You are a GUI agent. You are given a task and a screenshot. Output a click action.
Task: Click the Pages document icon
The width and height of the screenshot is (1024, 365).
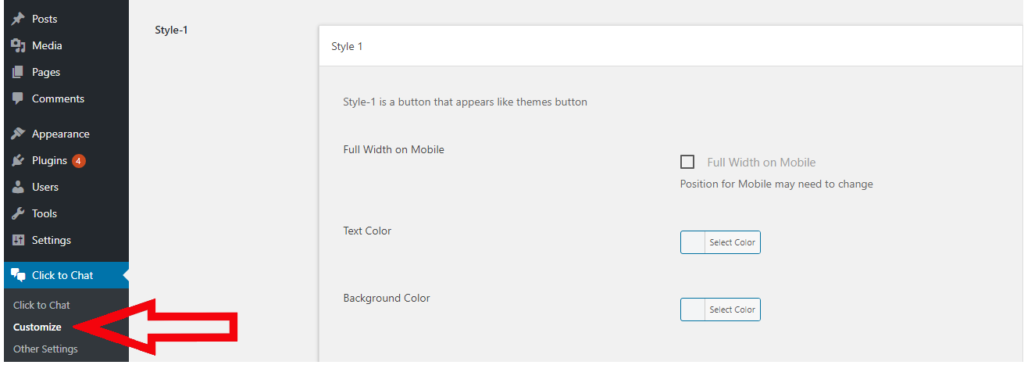pyautogui.click(x=18, y=72)
